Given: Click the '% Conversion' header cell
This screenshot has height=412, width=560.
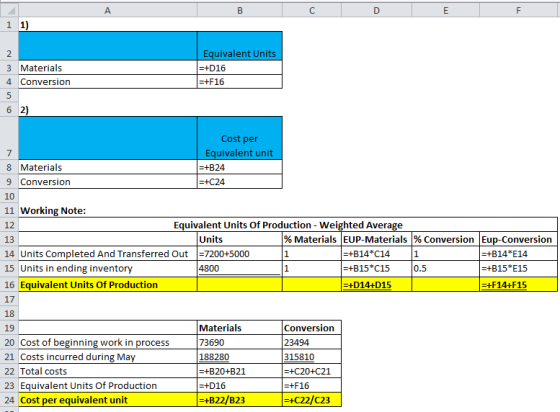Looking at the screenshot, I should [445, 239].
